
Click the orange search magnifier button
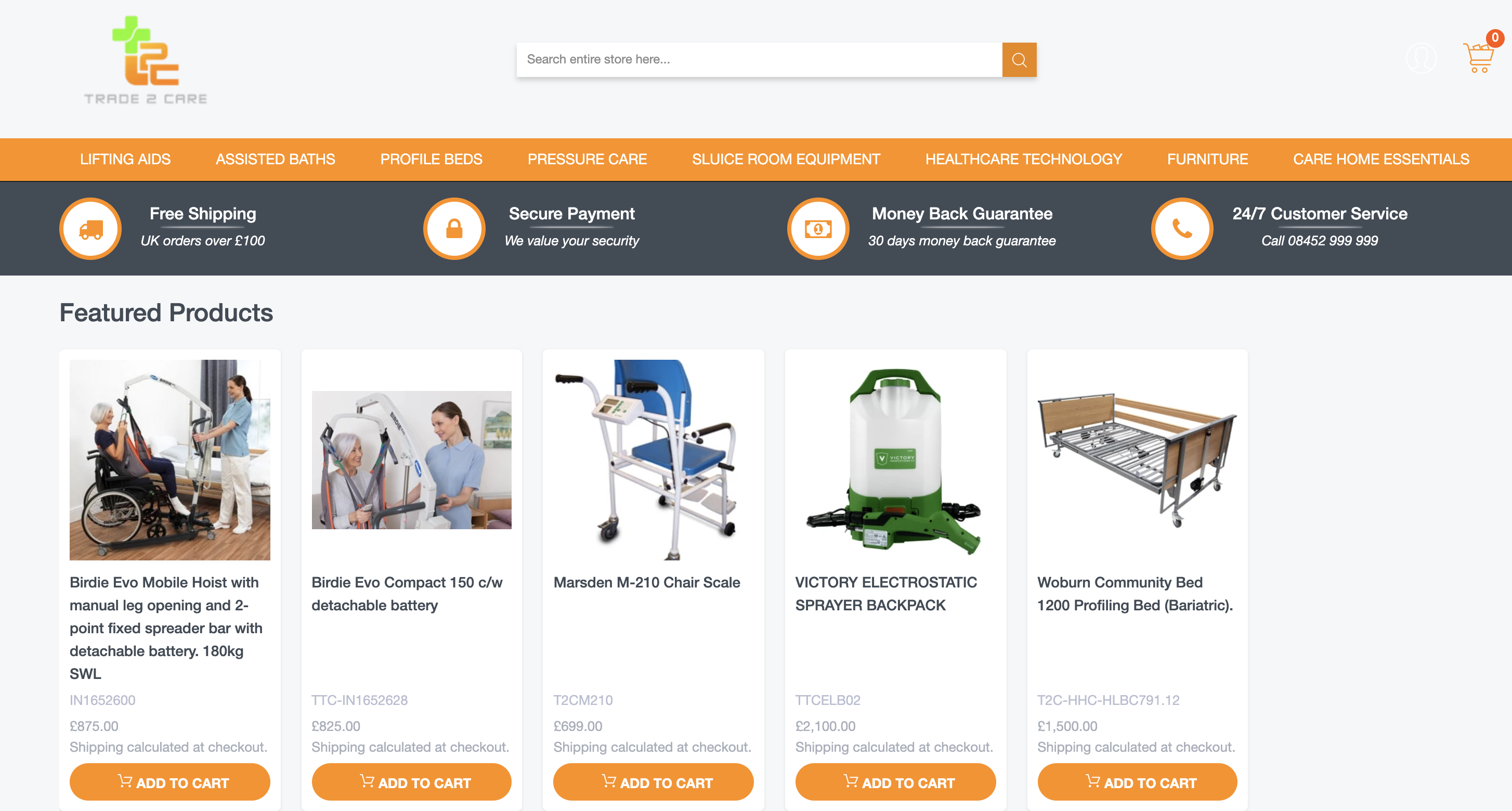click(1019, 59)
